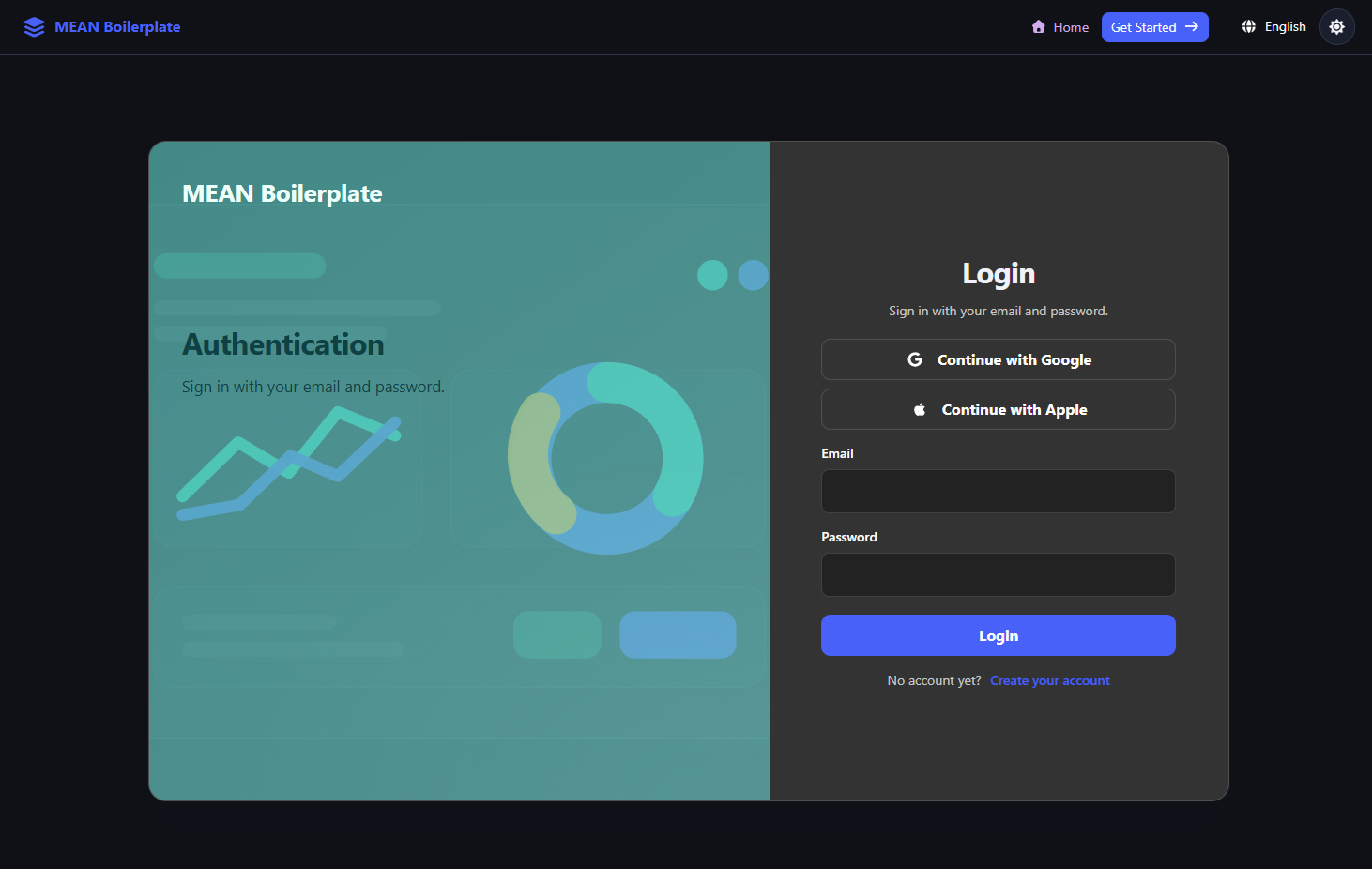The height and width of the screenshot is (869, 1372).
Task: Submit the Login button
Action: click(x=998, y=635)
